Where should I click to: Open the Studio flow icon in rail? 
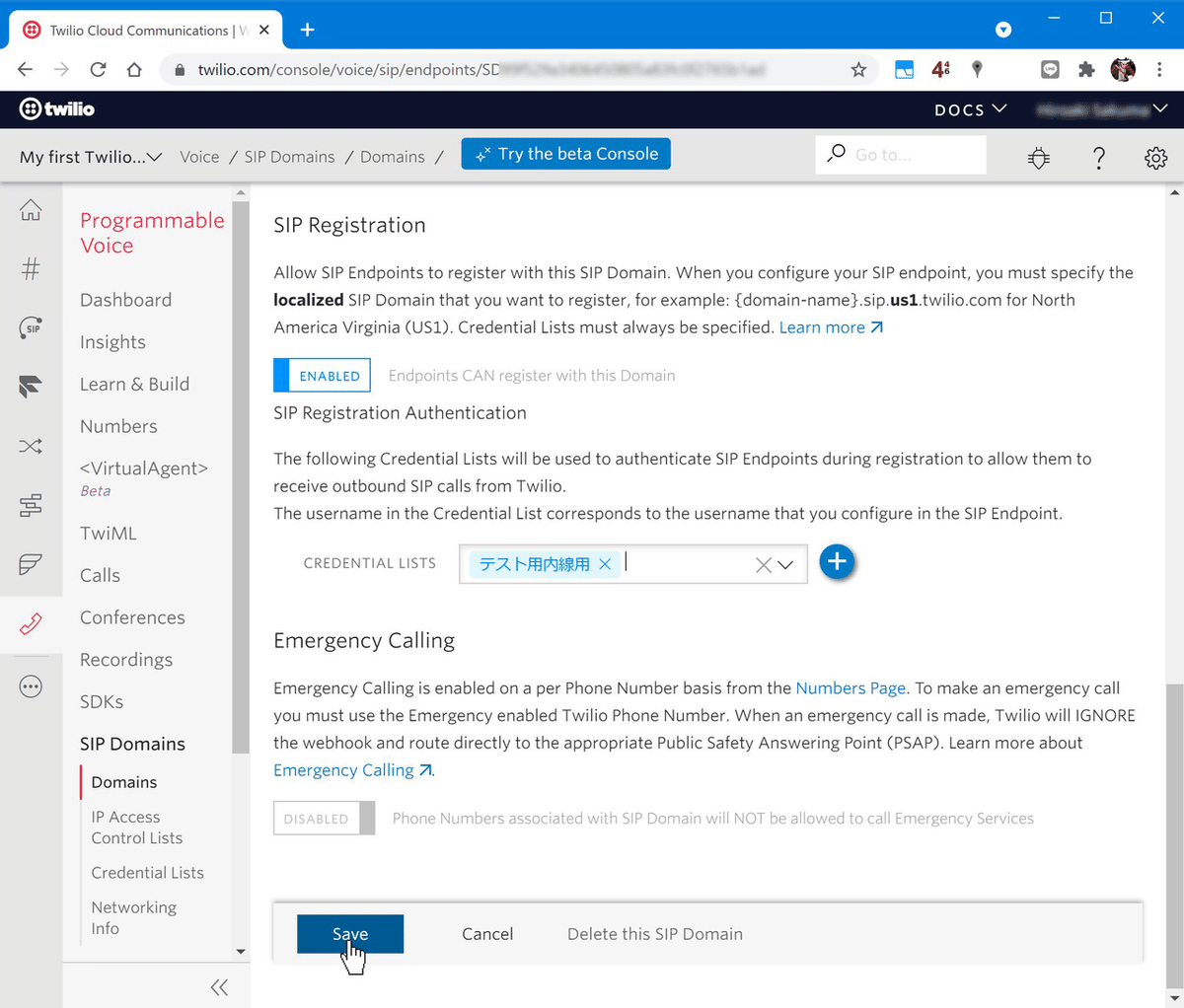click(x=31, y=506)
